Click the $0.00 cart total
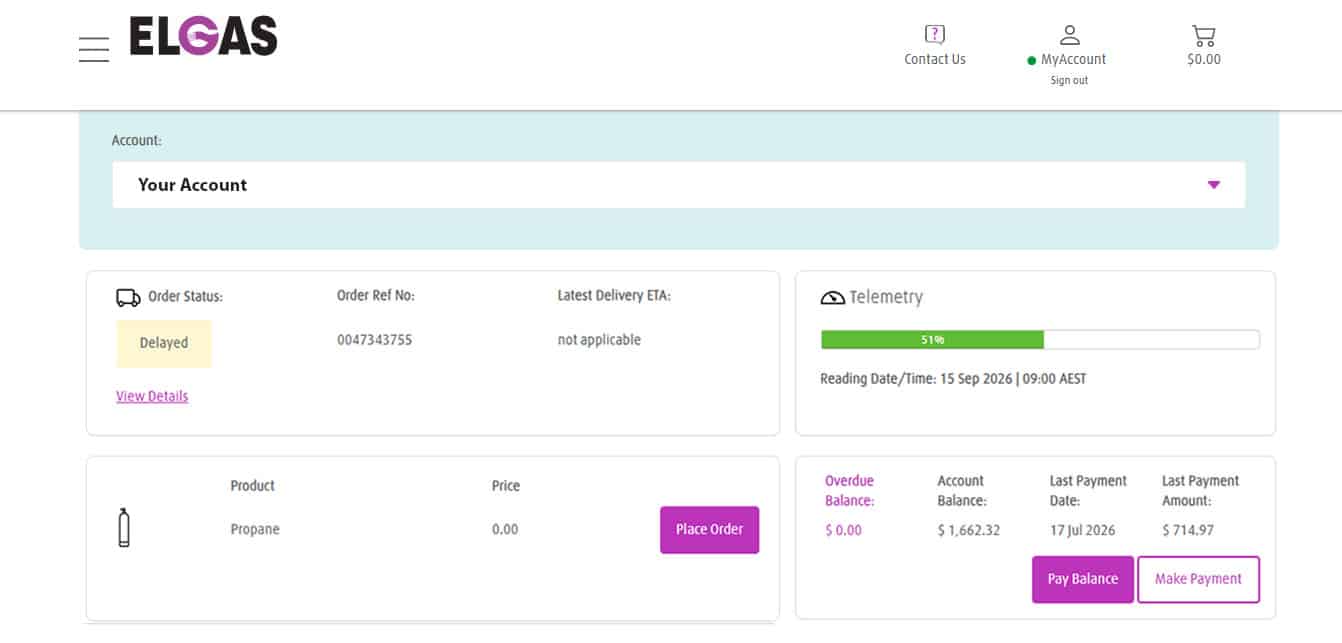Image resolution: width=1342 pixels, height=643 pixels. click(x=1204, y=59)
